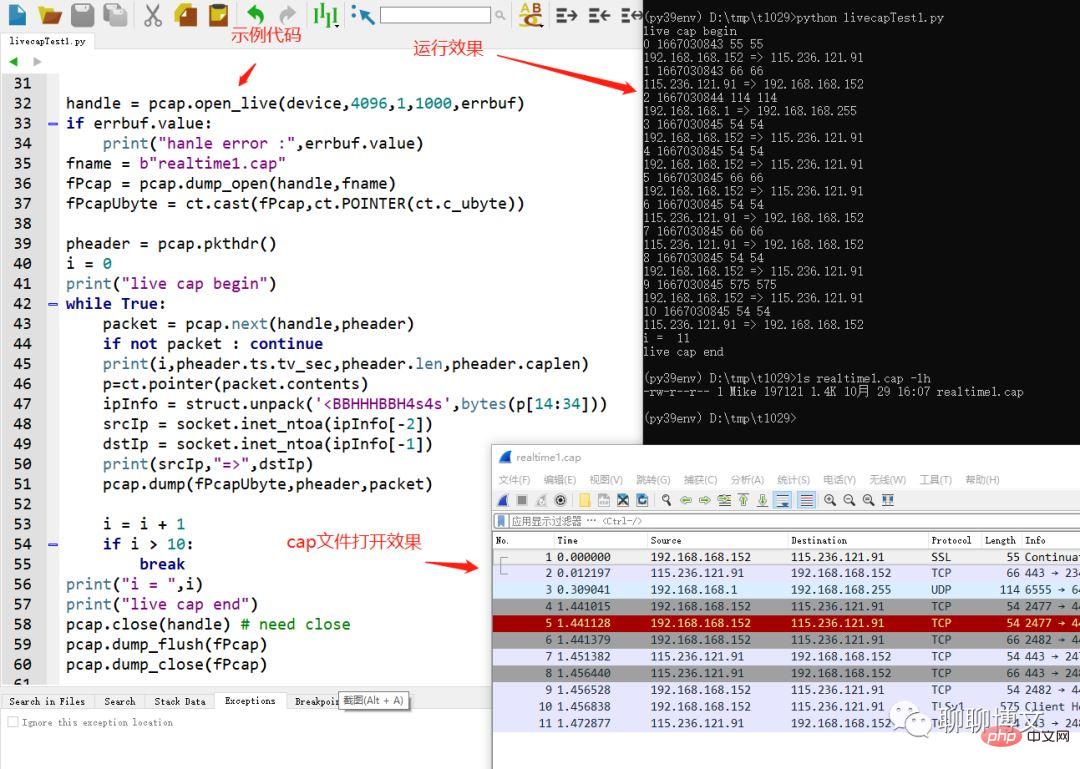Cut the selection with the scissors icon
The image size is (1080, 769).
click(x=153, y=14)
